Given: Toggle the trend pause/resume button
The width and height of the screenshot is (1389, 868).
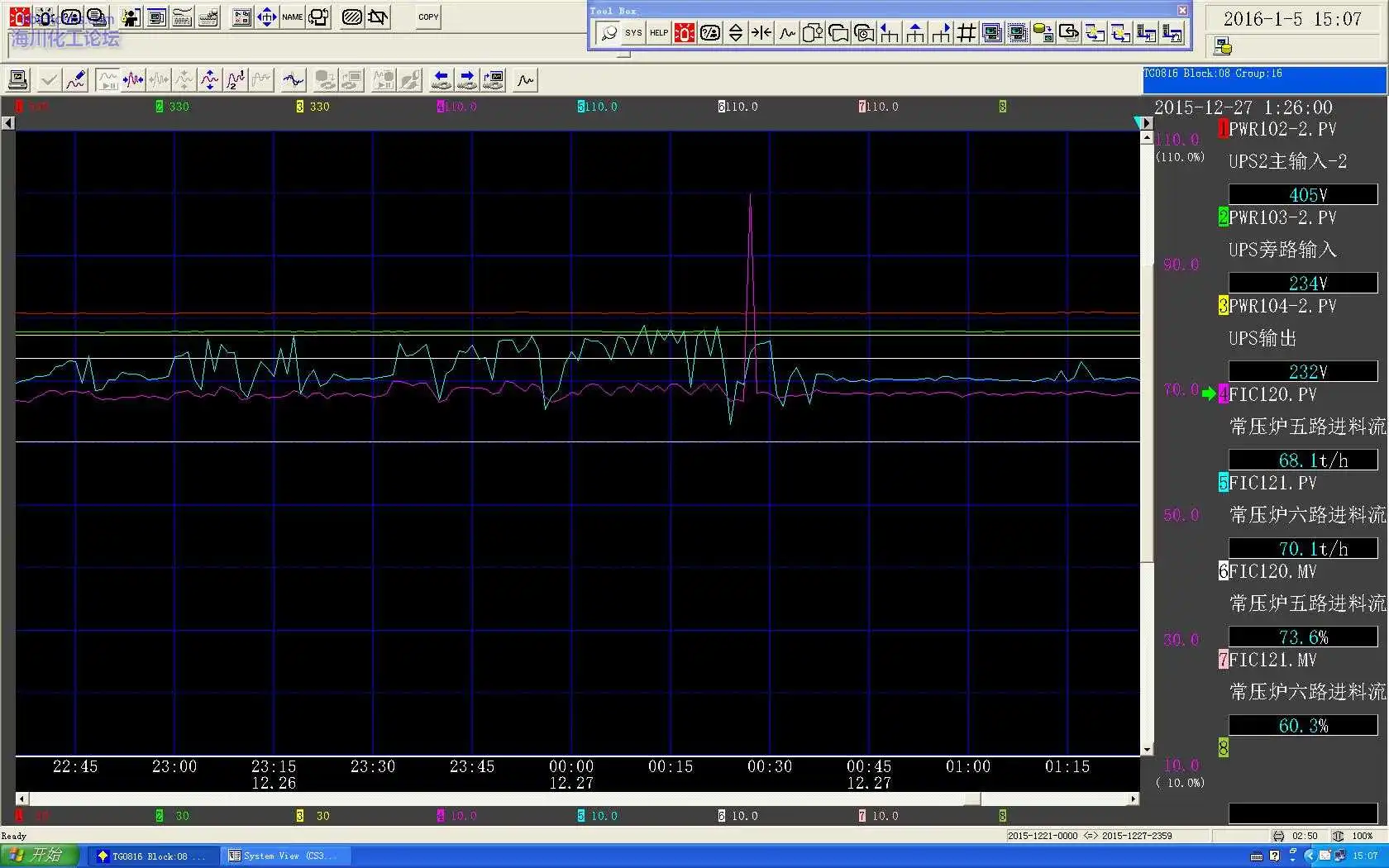Looking at the screenshot, I should [107, 80].
